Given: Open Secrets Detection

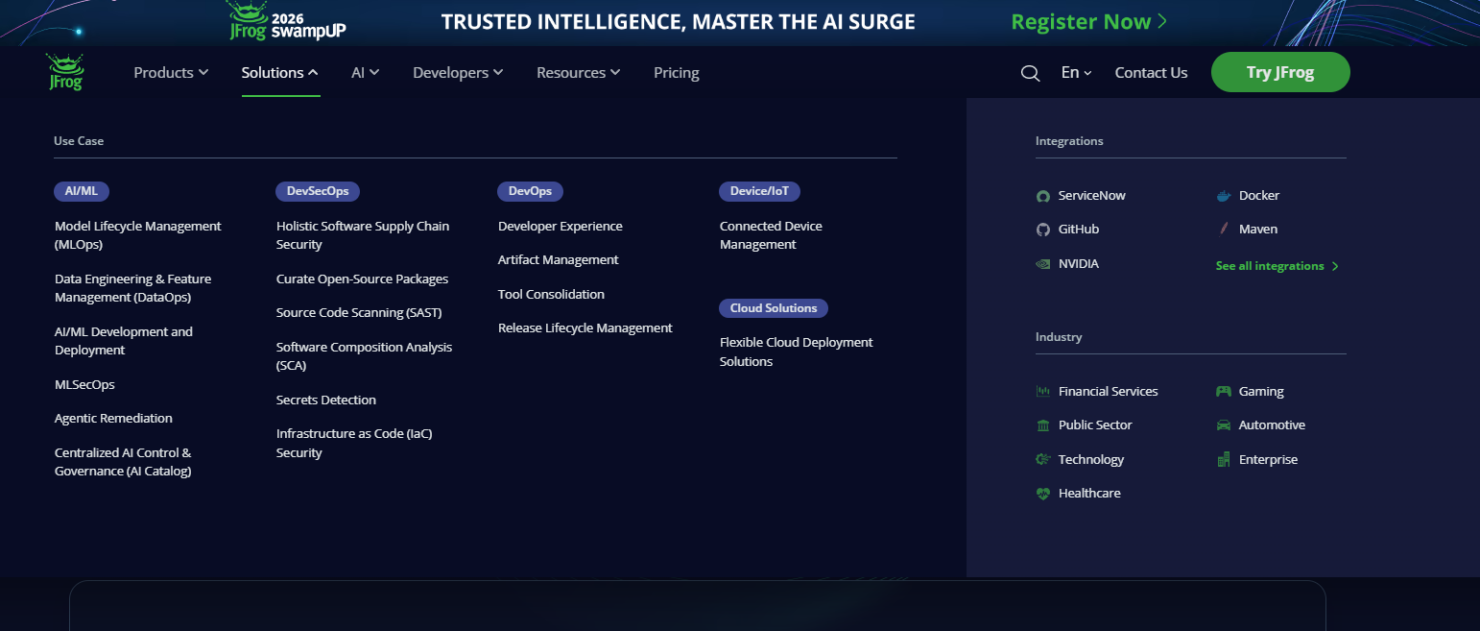Looking at the screenshot, I should [x=326, y=400].
